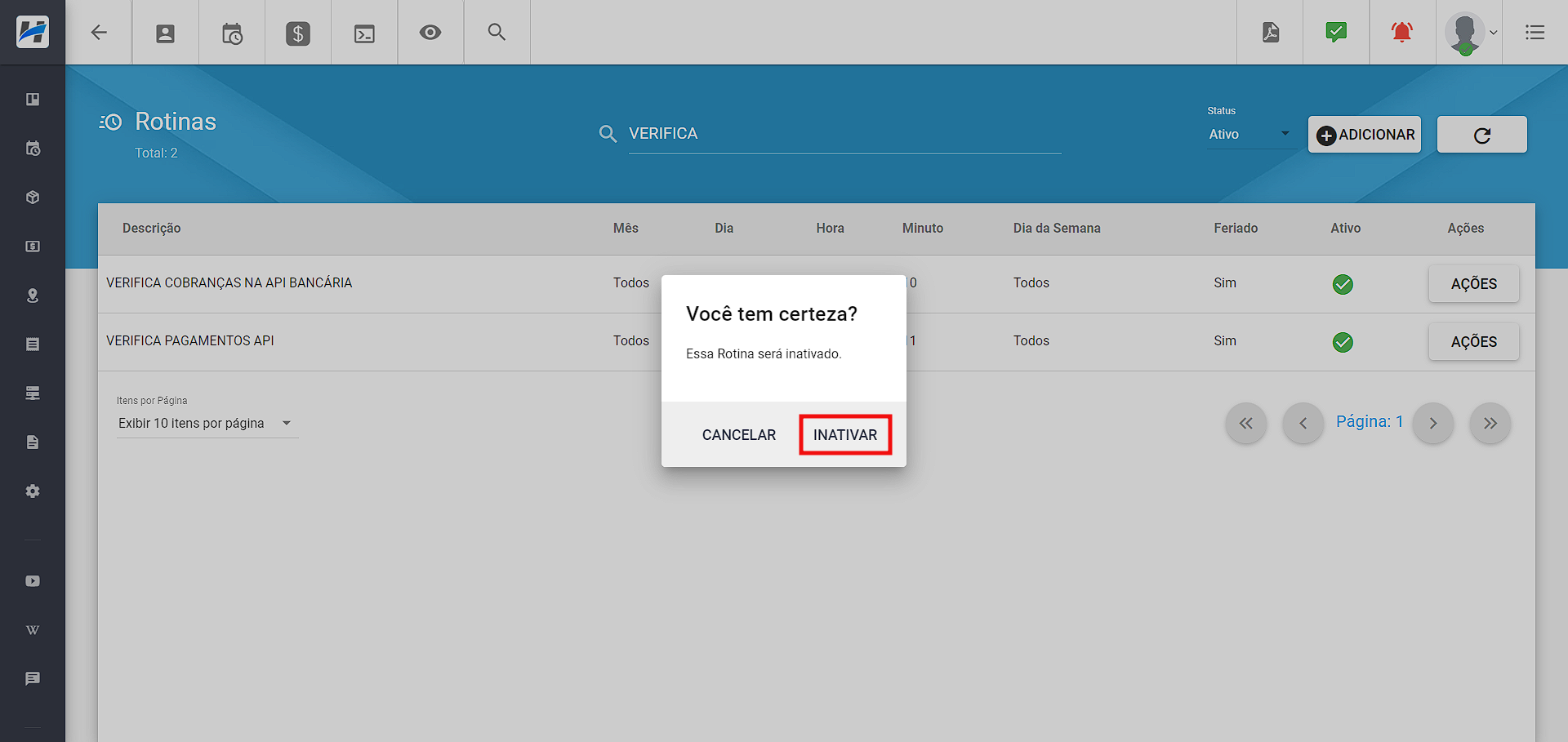
Task: Open the sidebar server rack icon
Action: 33,393
